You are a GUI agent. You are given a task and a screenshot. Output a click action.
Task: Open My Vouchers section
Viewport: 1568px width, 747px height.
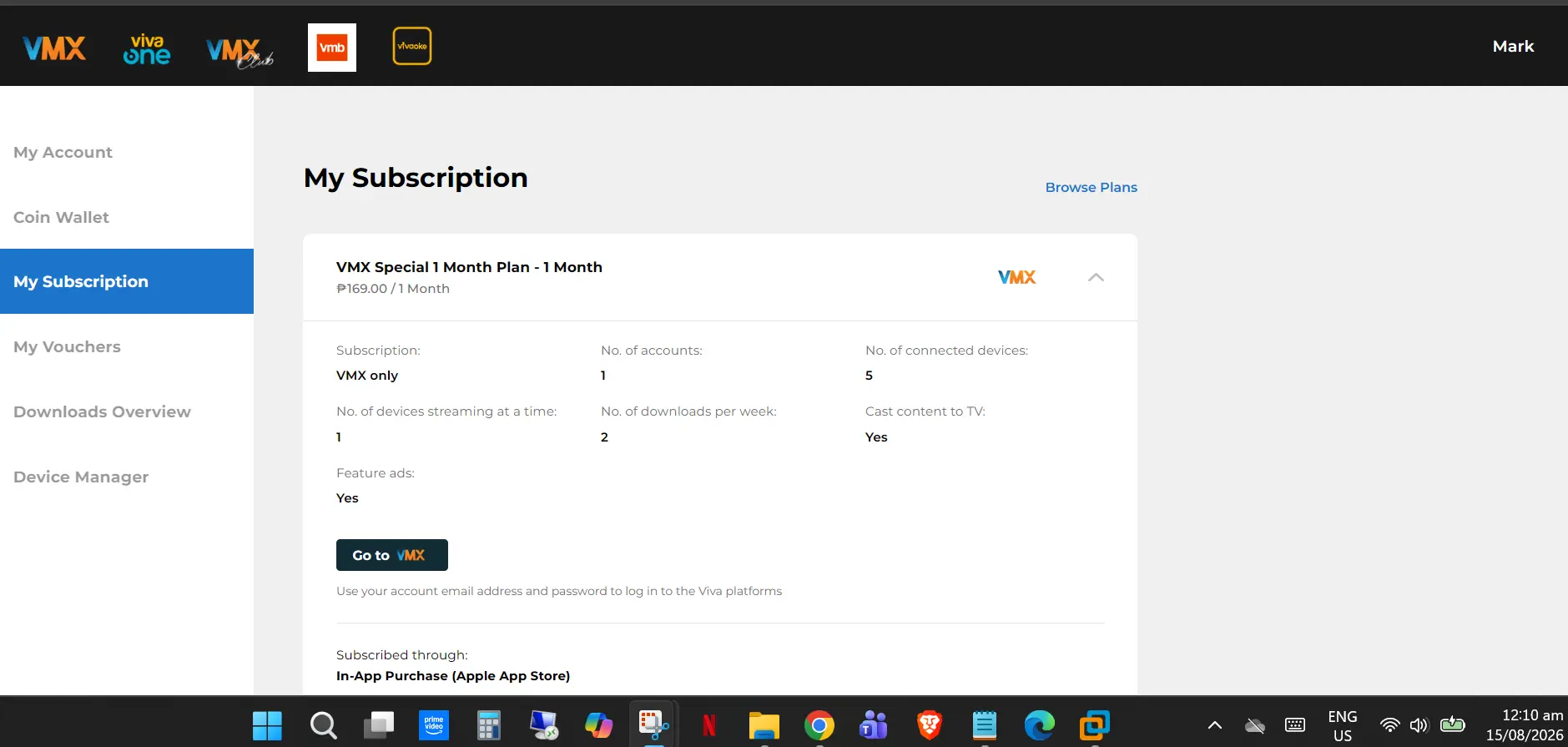click(x=127, y=346)
